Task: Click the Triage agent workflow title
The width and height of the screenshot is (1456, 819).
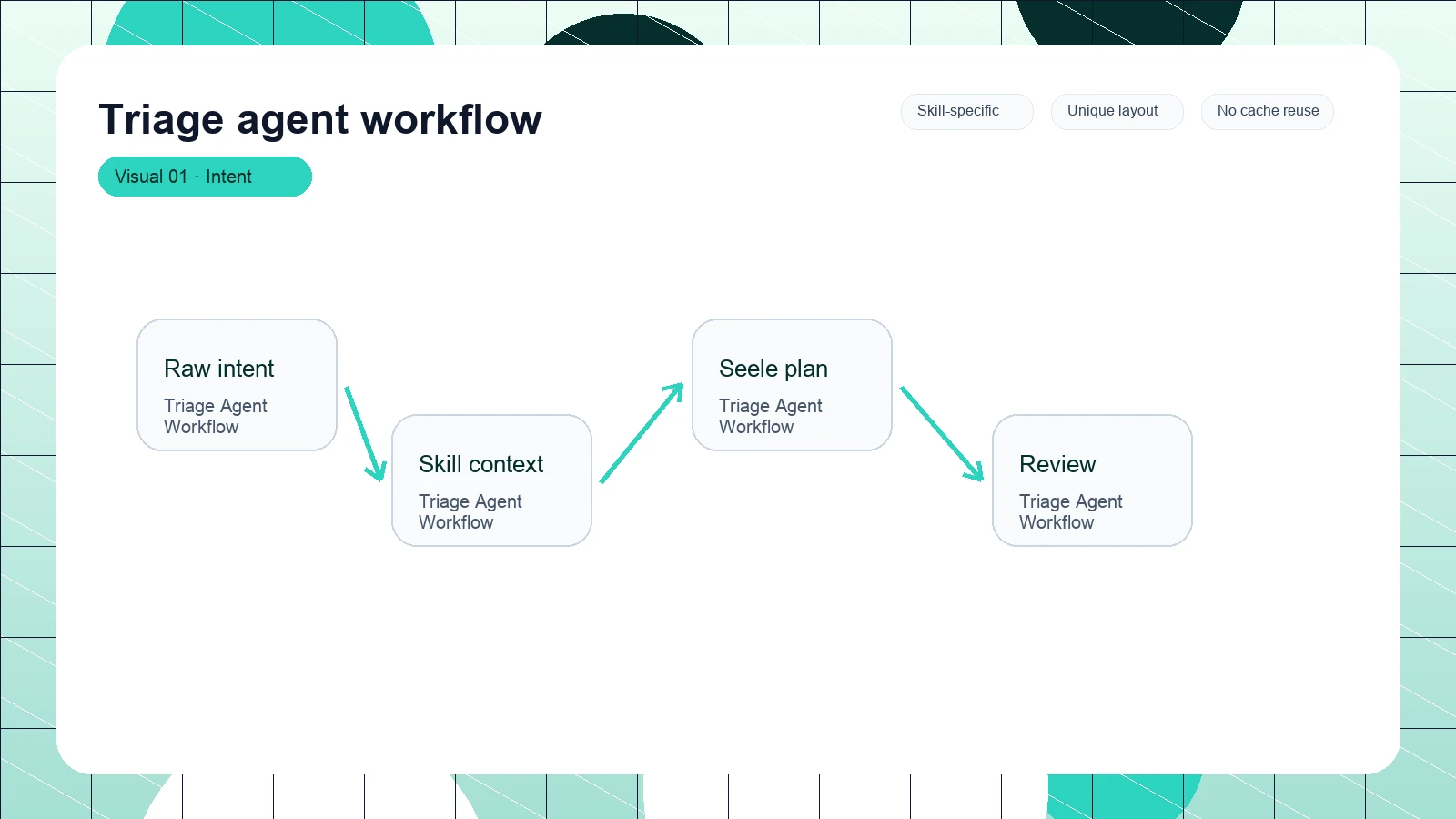Action: click(x=320, y=119)
